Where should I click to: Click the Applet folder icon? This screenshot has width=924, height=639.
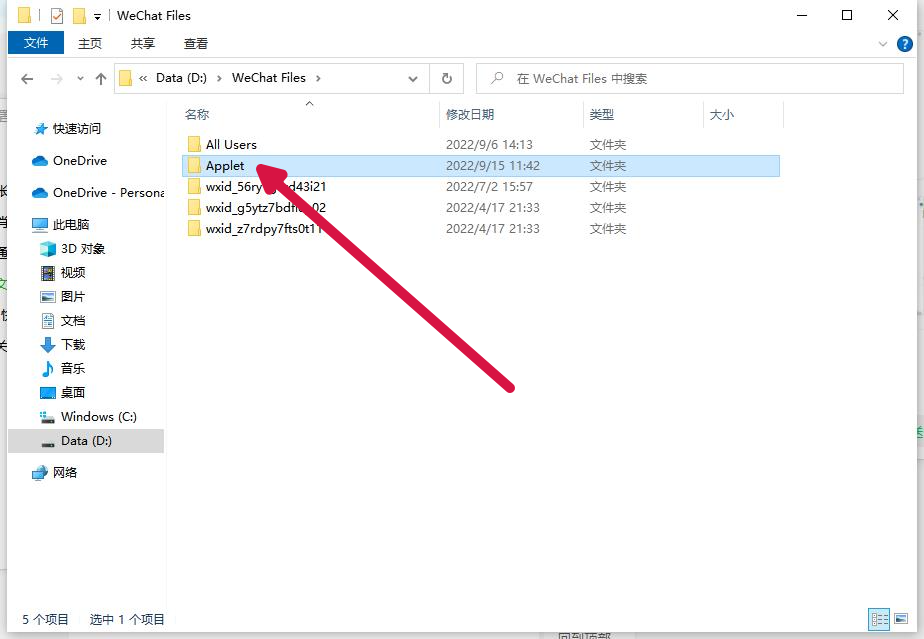(x=194, y=166)
